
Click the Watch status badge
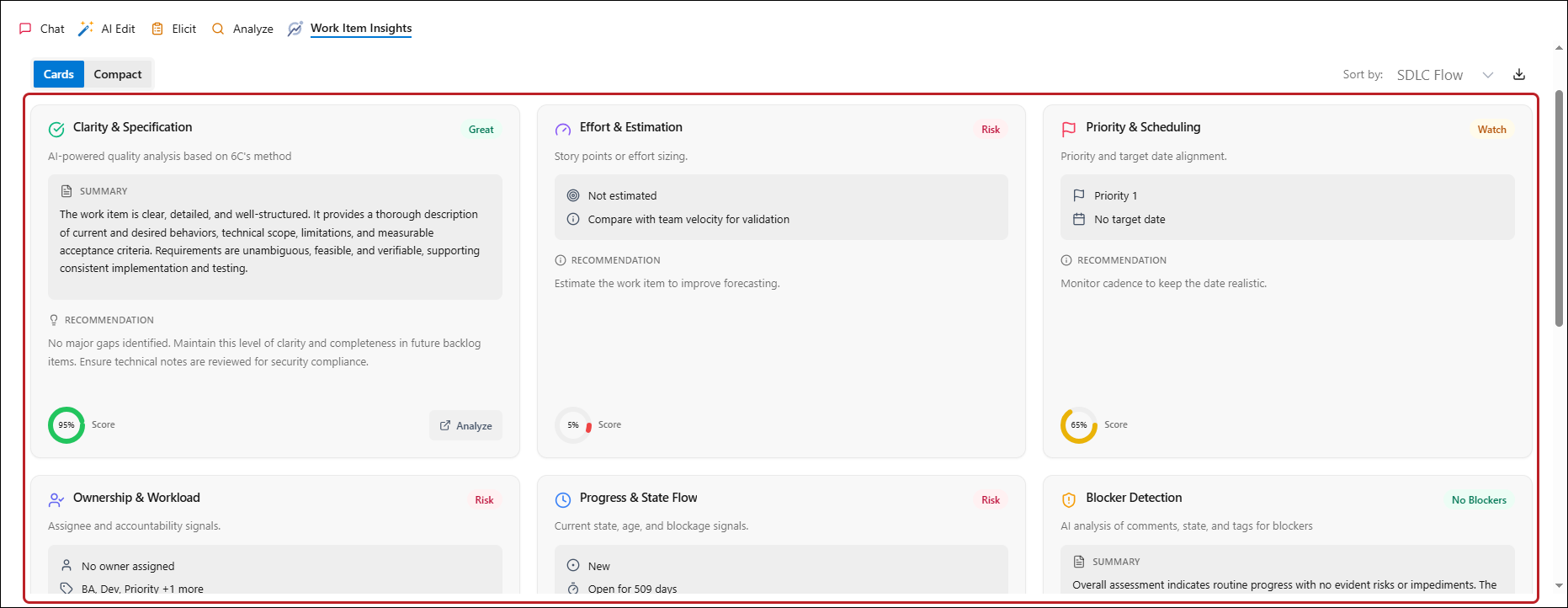click(1492, 130)
